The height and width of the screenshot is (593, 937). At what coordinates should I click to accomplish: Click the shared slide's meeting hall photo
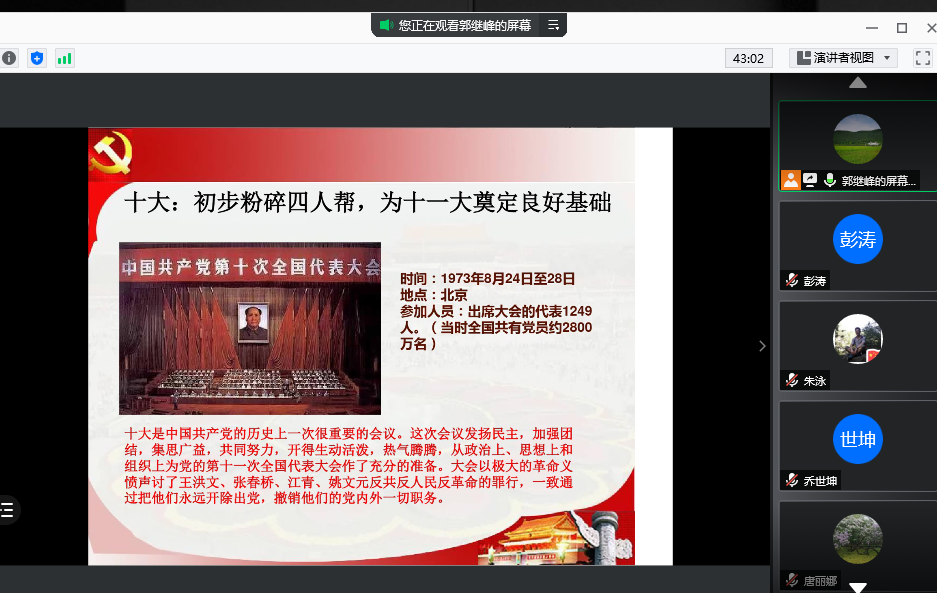(x=250, y=328)
